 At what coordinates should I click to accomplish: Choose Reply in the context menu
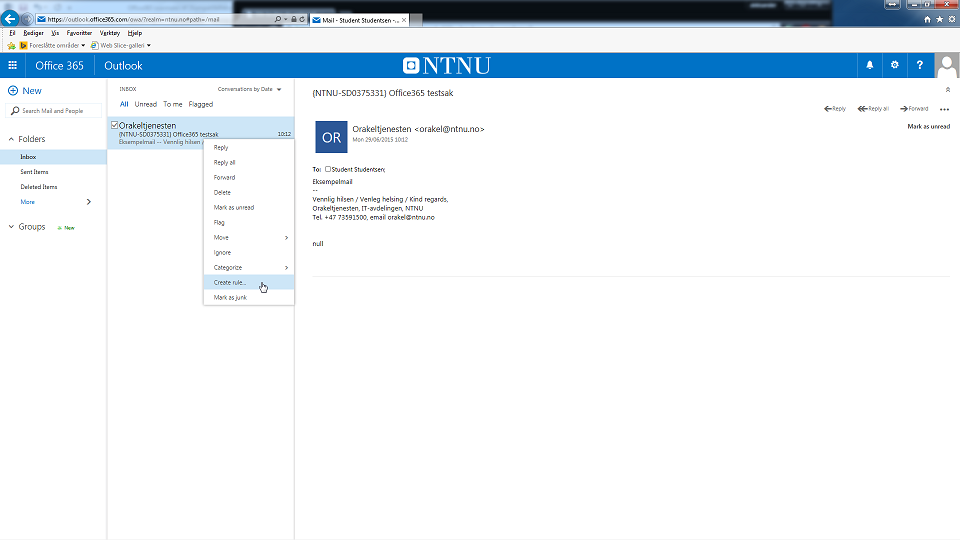click(249, 148)
